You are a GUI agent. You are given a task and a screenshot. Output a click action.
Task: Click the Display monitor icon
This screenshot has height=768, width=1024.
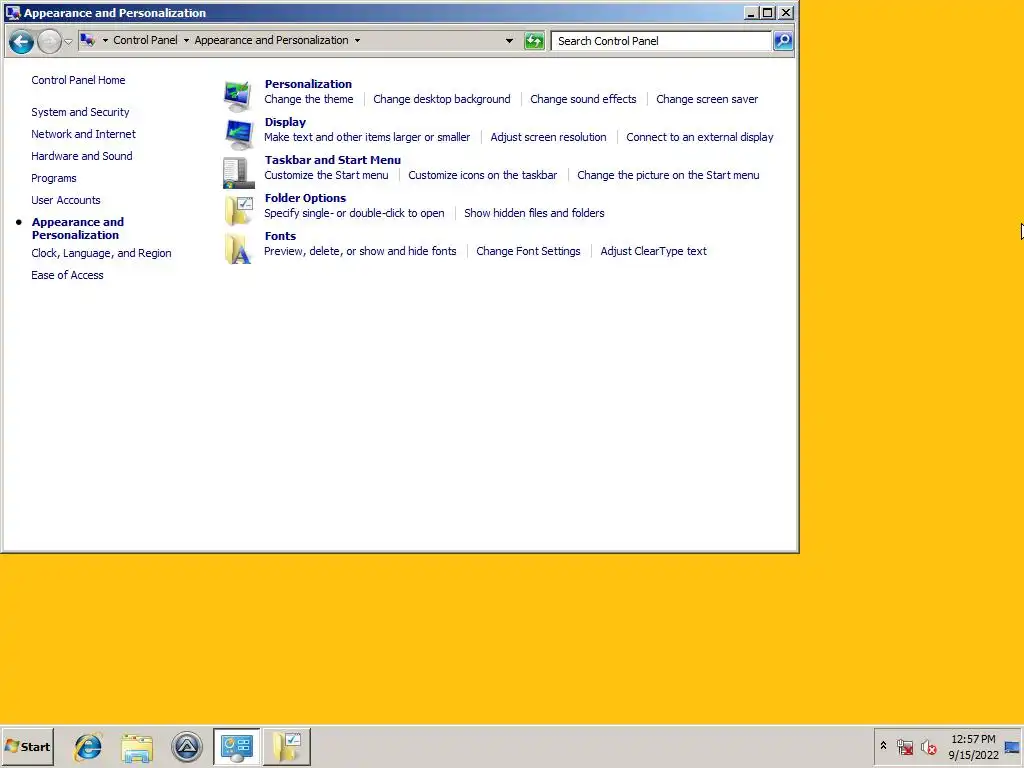[x=238, y=135]
